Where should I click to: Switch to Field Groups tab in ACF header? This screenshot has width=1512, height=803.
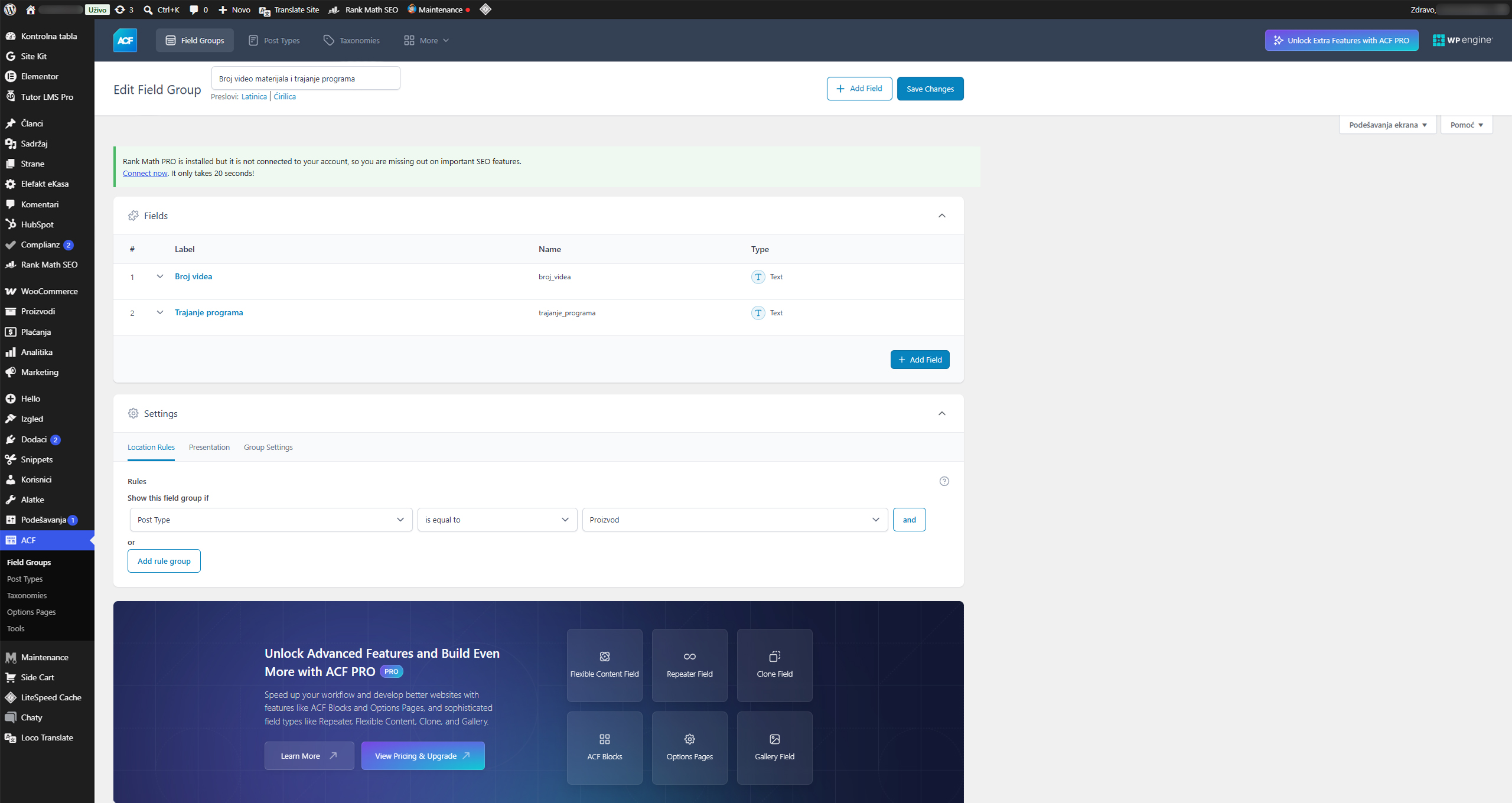pyautogui.click(x=195, y=40)
